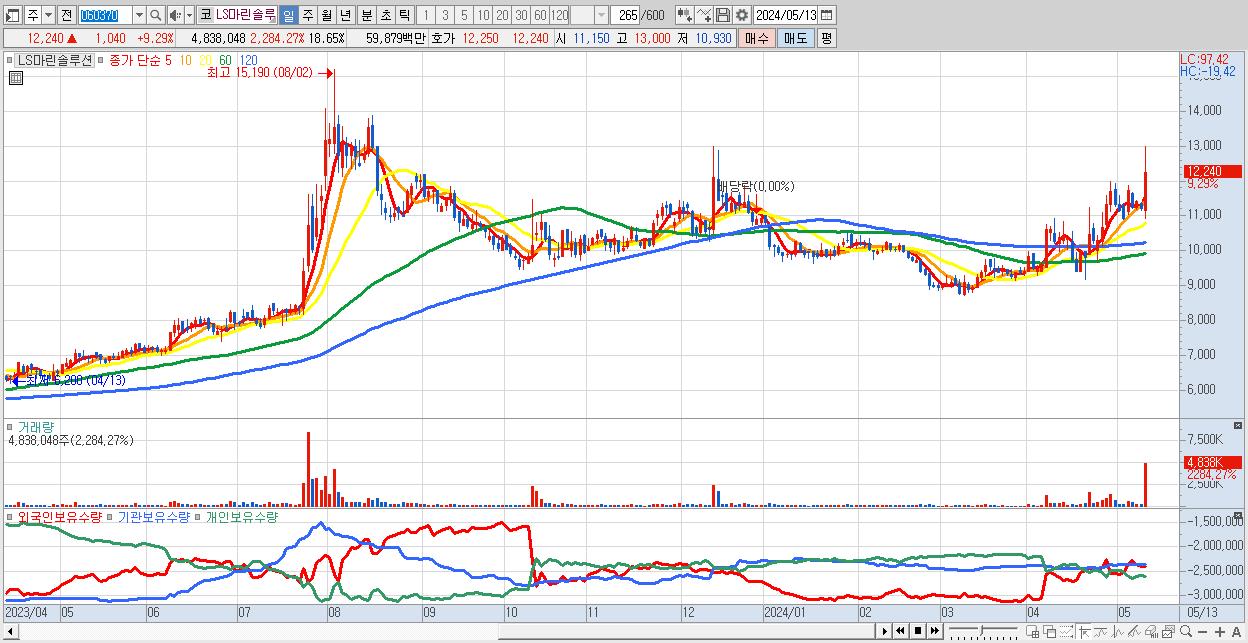Viewport: 1248px width, 643px height.
Task: Choose the 60 interval button
Action: (x=540, y=16)
